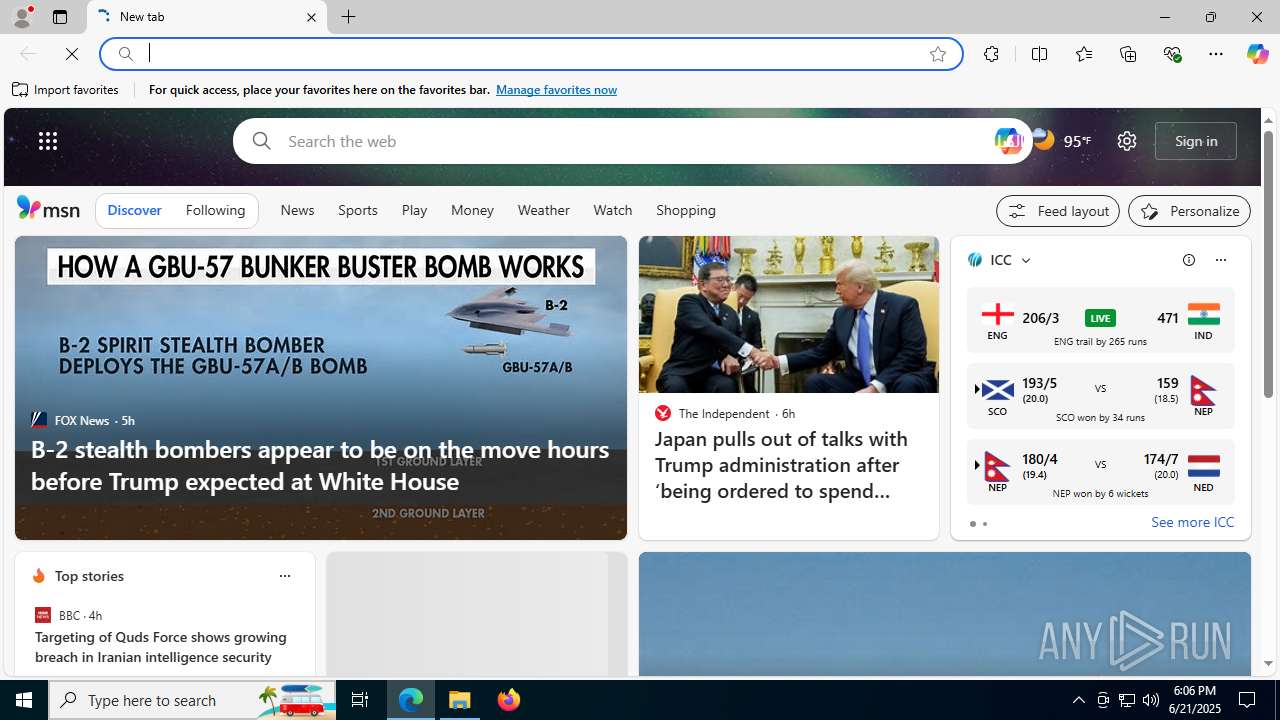Open a new browser tab with the plus button
The image size is (1280, 720).
coord(348,17)
